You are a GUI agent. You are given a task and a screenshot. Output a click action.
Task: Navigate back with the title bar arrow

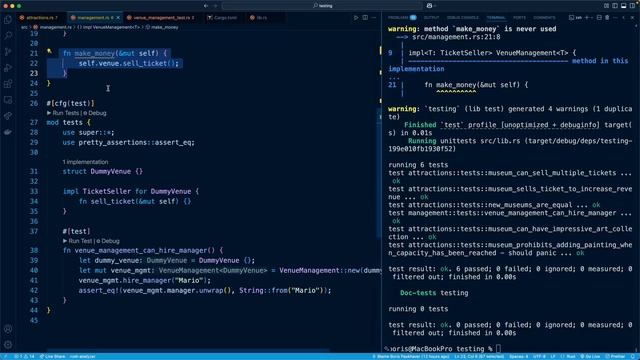(x=206, y=6)
